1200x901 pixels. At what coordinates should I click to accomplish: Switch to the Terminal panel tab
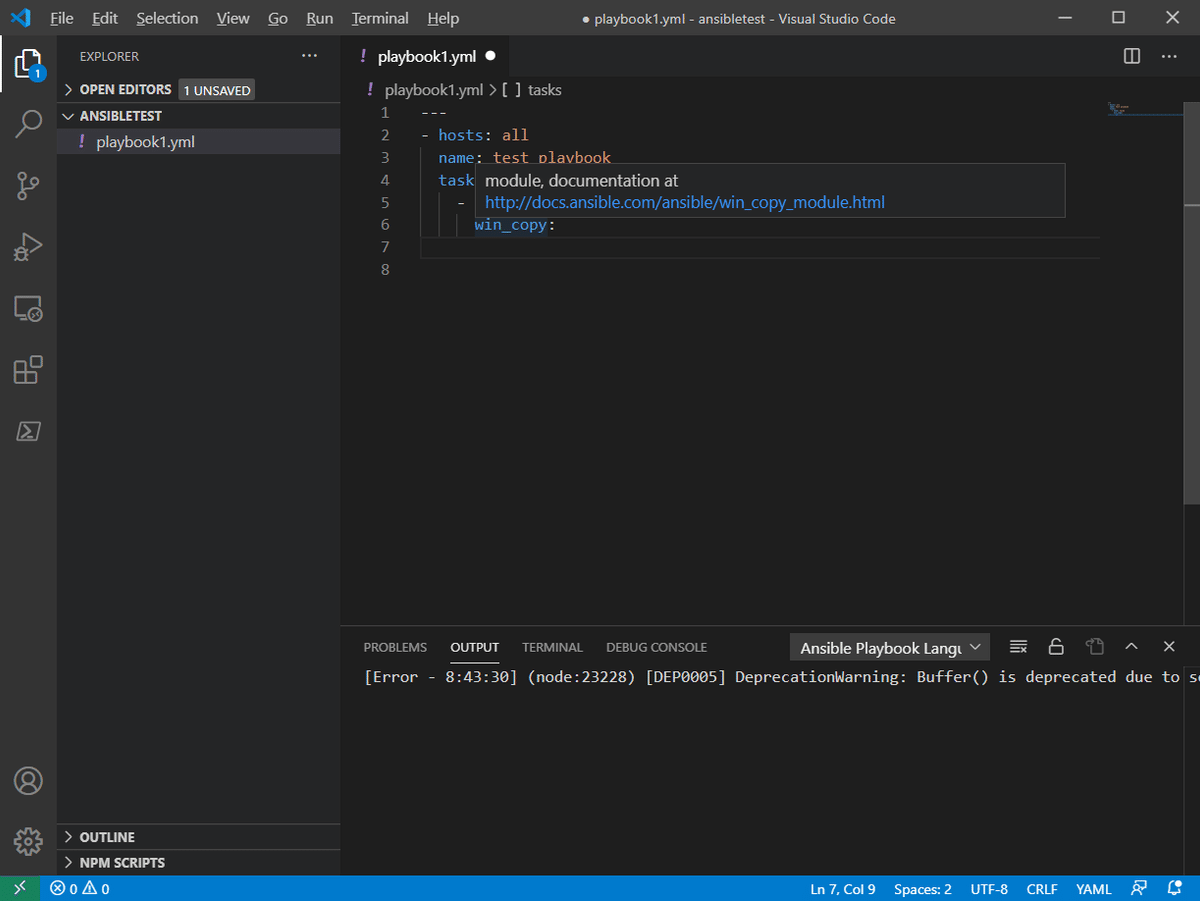[x=552, y=647]
